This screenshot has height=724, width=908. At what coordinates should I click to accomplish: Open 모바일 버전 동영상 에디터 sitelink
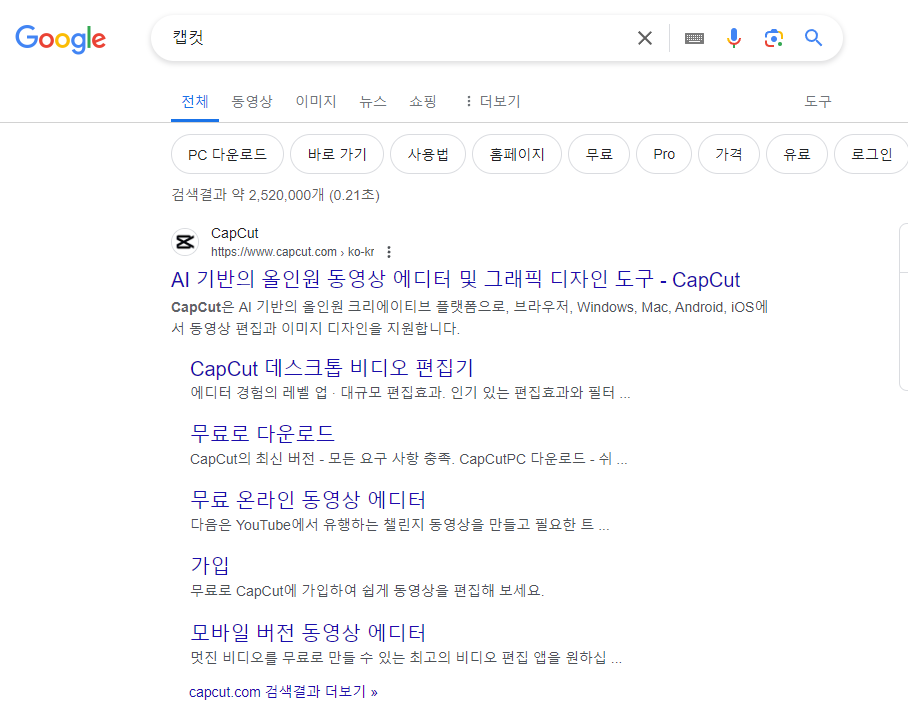(x=308, y=632)
